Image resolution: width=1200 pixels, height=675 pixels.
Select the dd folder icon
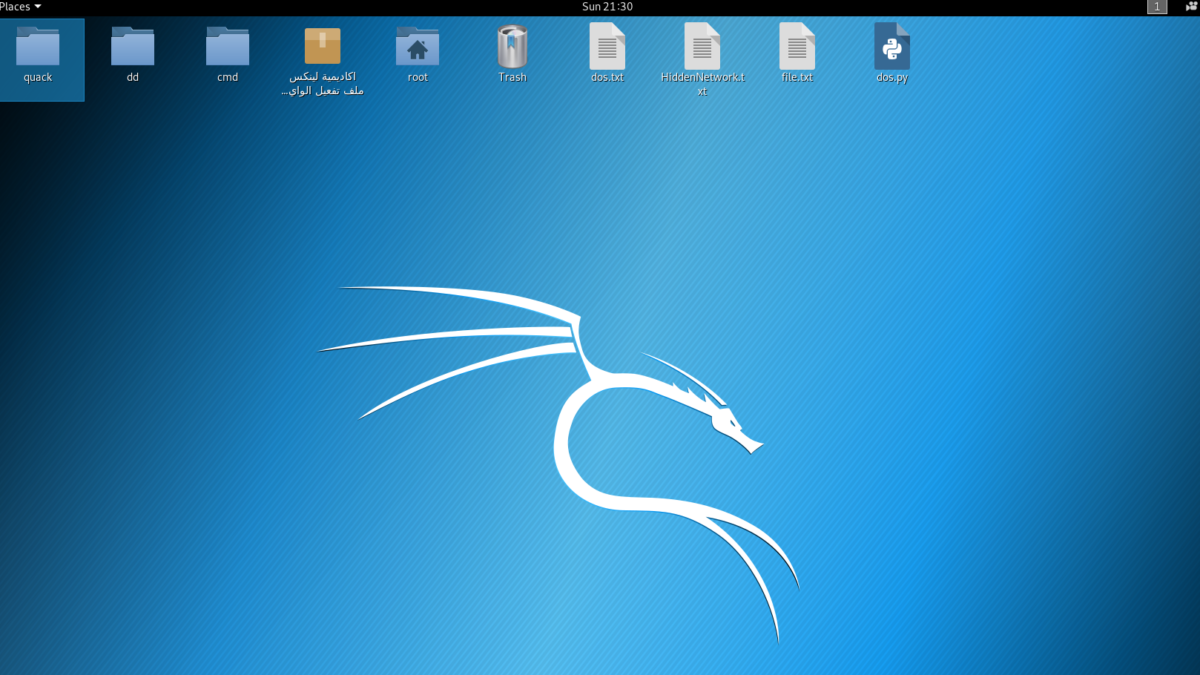pos(132,46)
